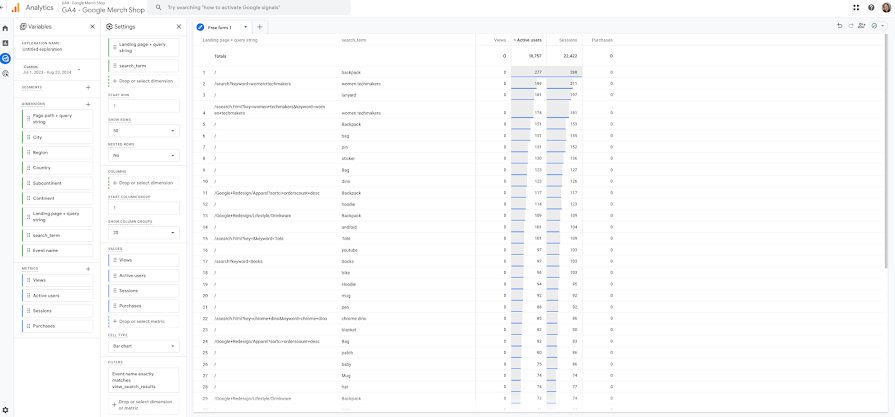
Task: Click the Explore icon in left navigation
Action: (5, 58)
